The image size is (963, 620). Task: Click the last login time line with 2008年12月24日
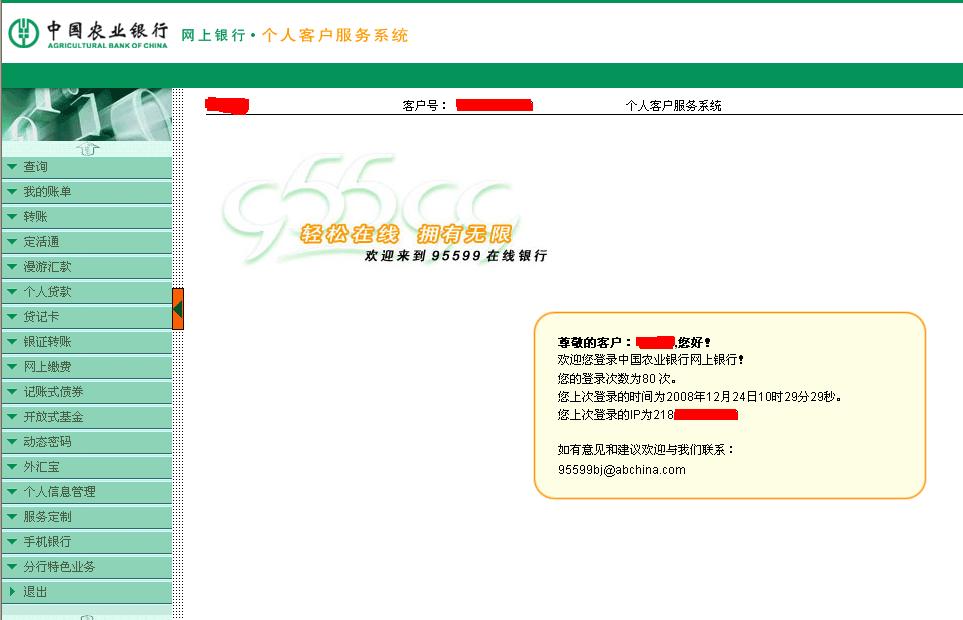point(700,397)
